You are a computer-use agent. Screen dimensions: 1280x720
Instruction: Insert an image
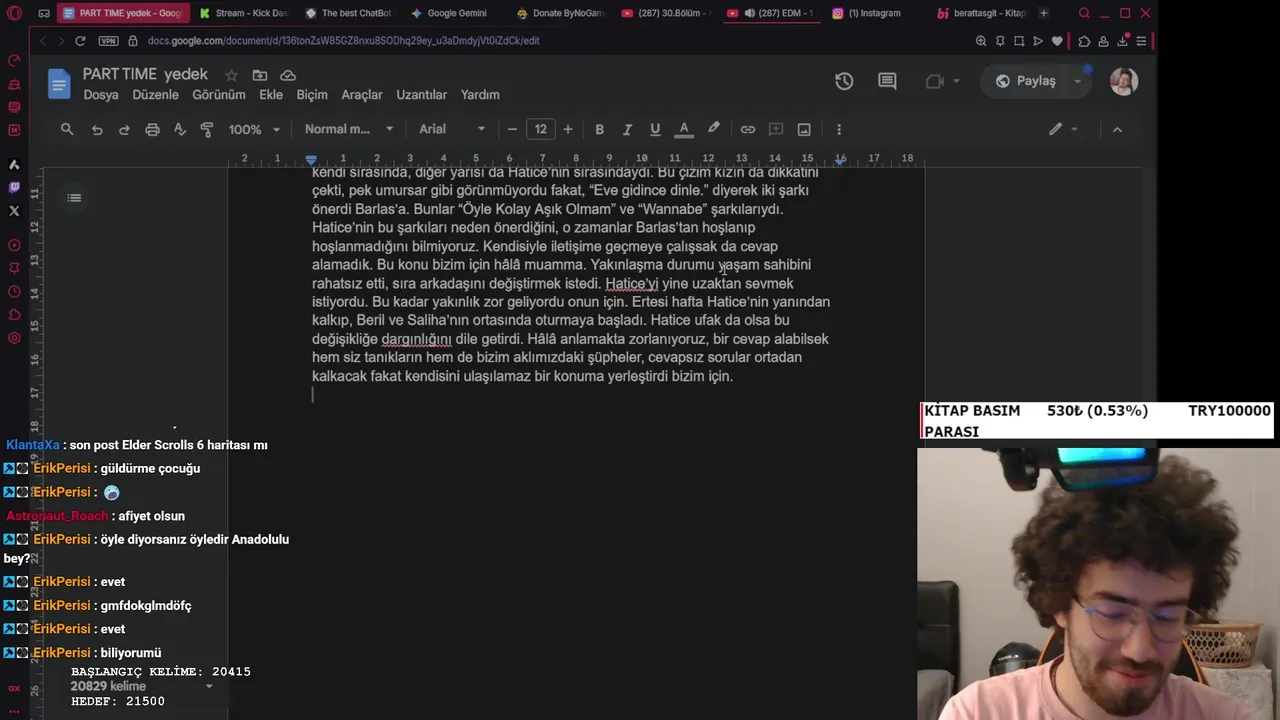pos(804,129)
